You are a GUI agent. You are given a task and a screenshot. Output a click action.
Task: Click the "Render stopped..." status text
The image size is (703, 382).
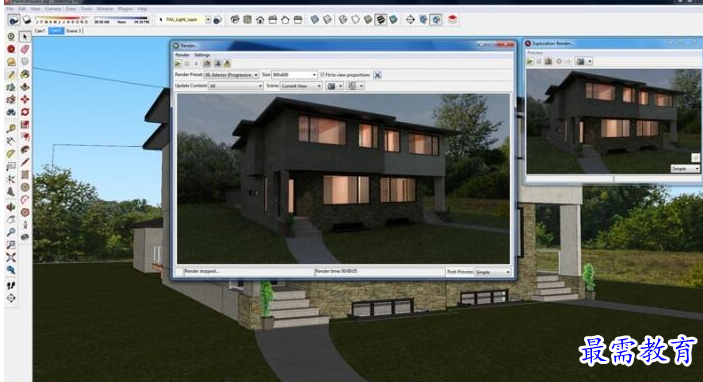point(201,271)
